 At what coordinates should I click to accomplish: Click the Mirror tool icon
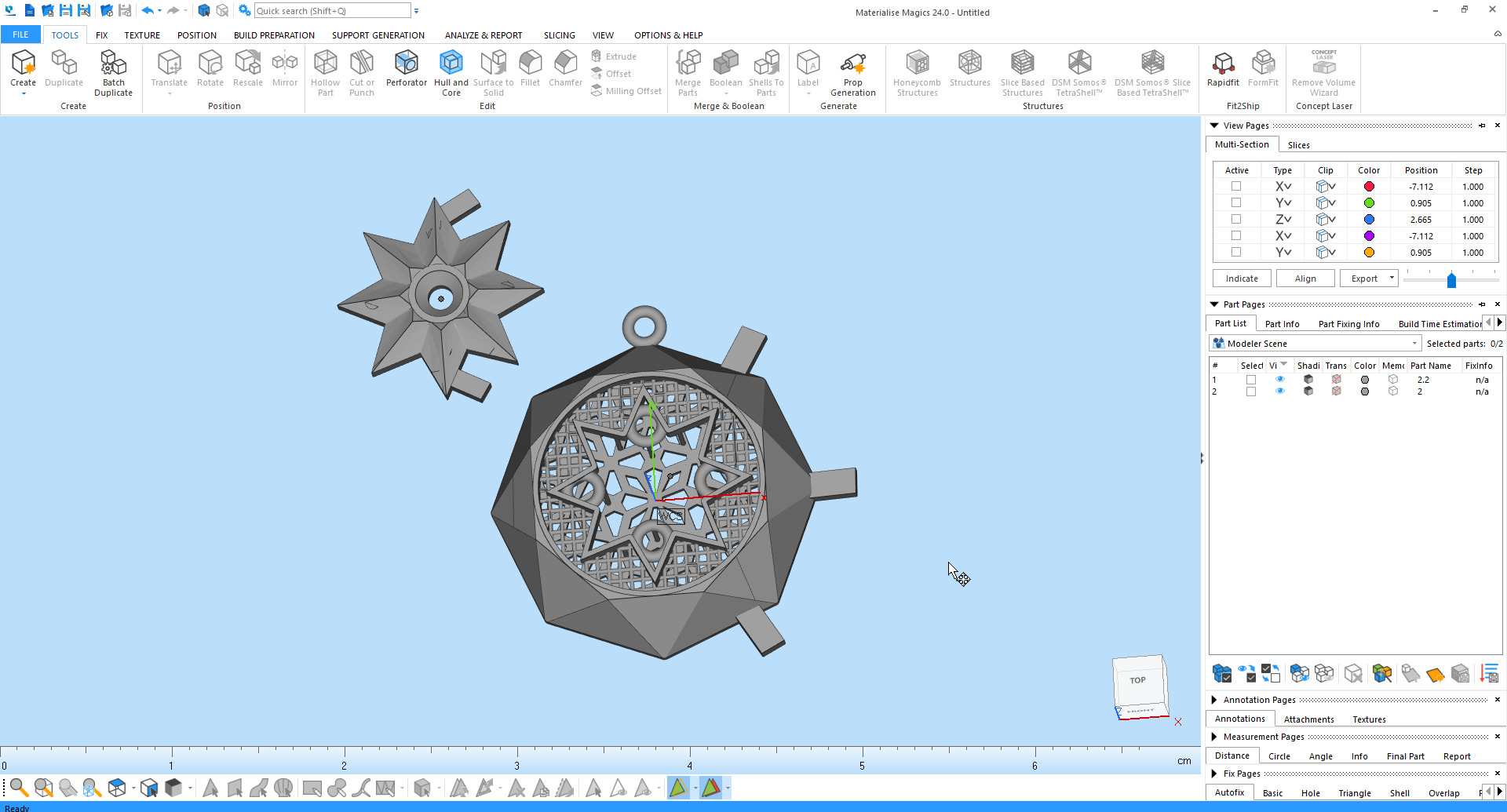pyautogui.click(x=284, y=62)
